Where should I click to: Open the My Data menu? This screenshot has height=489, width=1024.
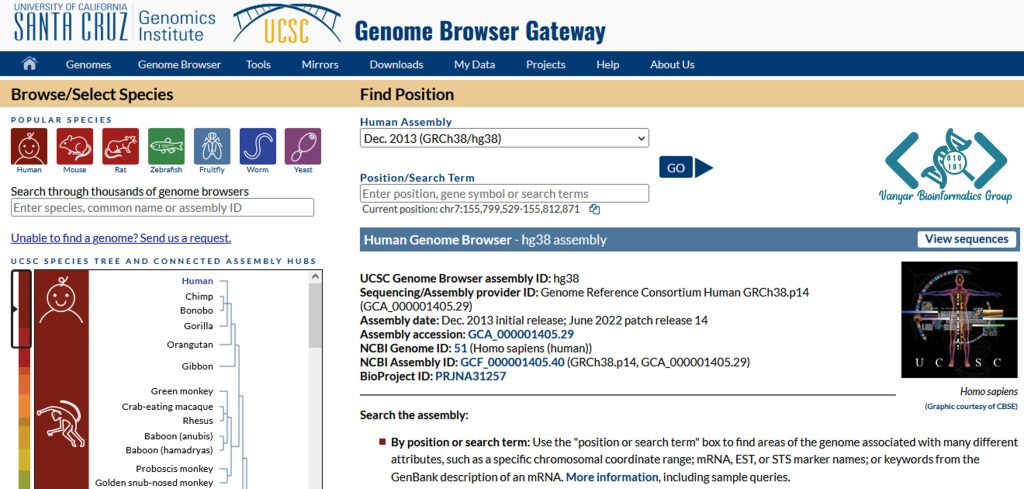tap(474, 65)
